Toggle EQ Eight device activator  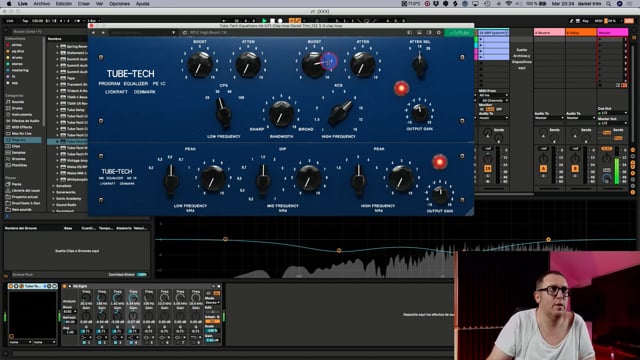click(64, 286)
